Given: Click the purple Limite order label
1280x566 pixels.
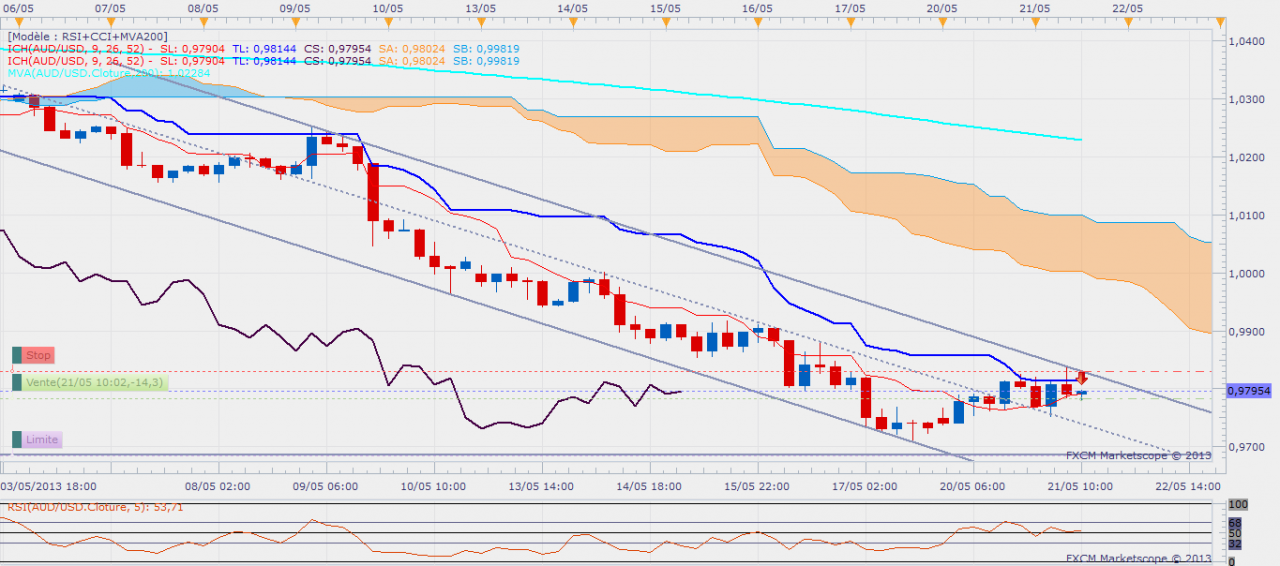Looking at the screenshot, I should pyautogui.click(x=42, y=440).
